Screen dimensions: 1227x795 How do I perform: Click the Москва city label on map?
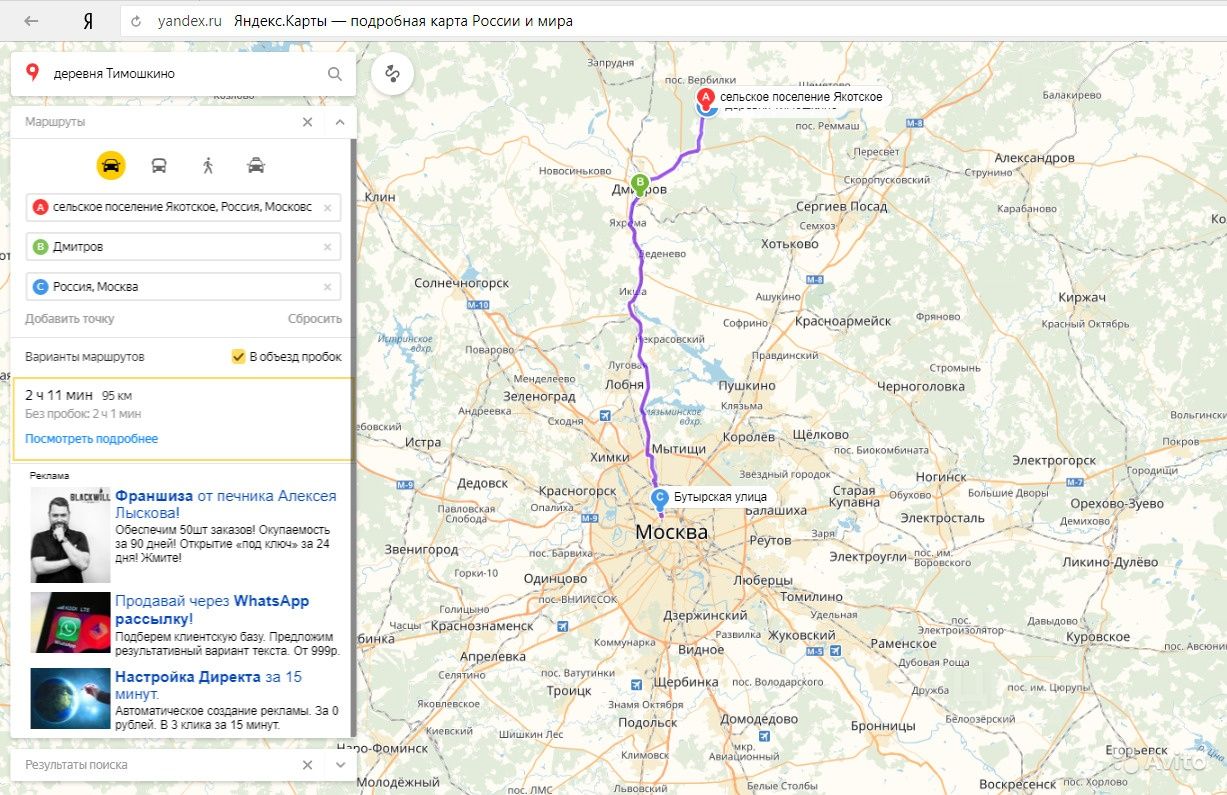click(671, 532)
